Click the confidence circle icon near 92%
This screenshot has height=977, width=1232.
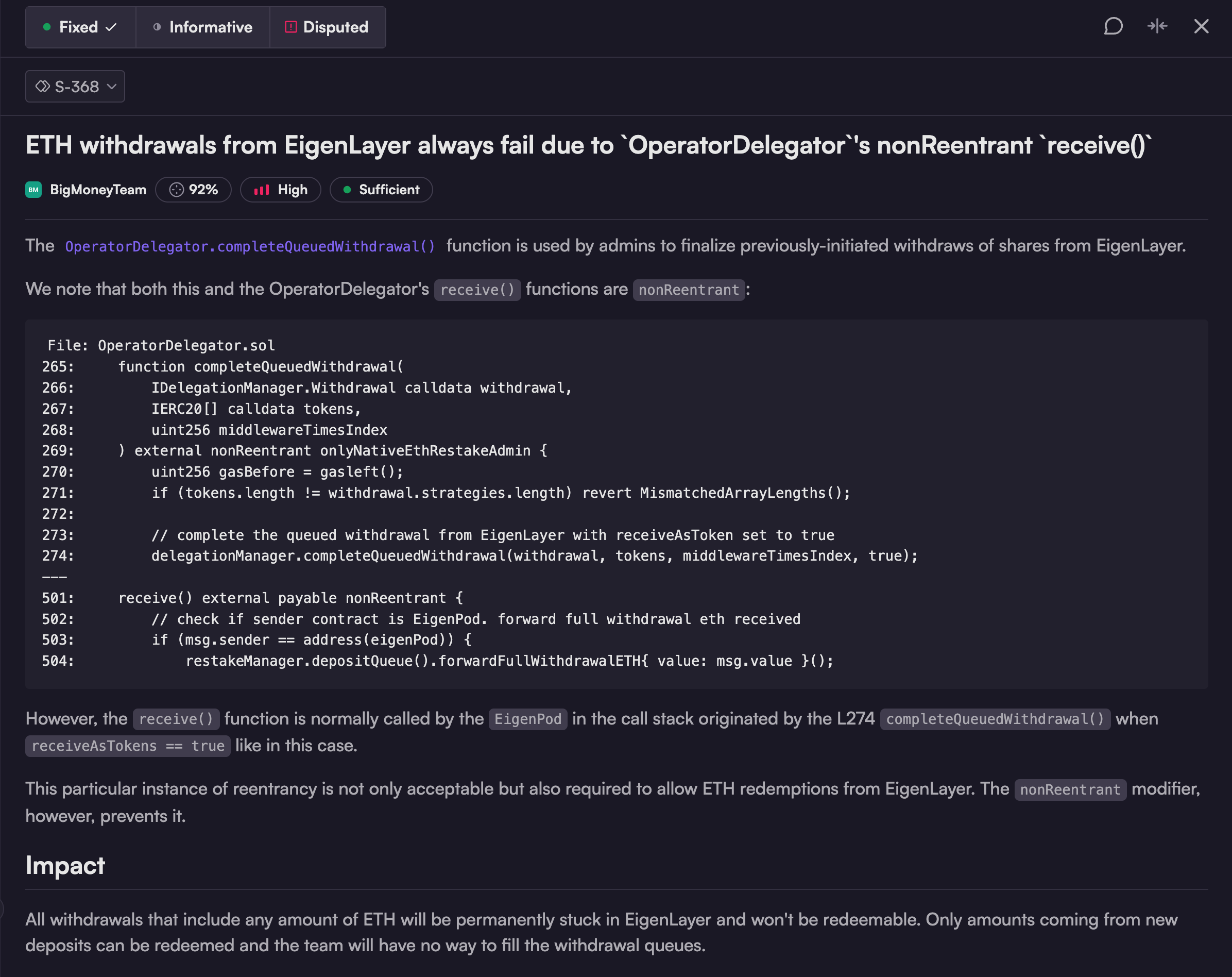coord(177,190)
